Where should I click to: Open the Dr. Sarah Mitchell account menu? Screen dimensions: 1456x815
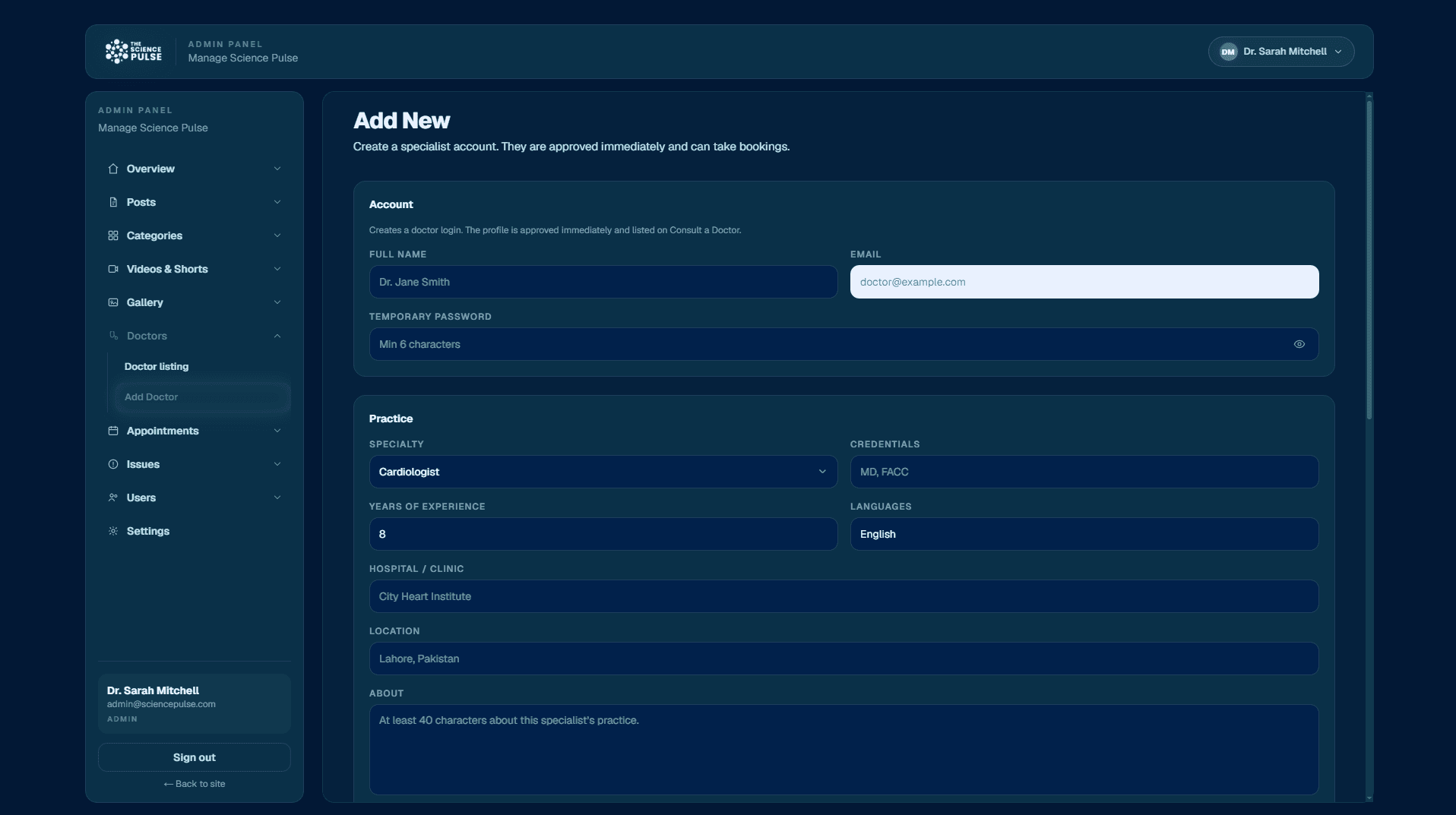pos(1281,52)
